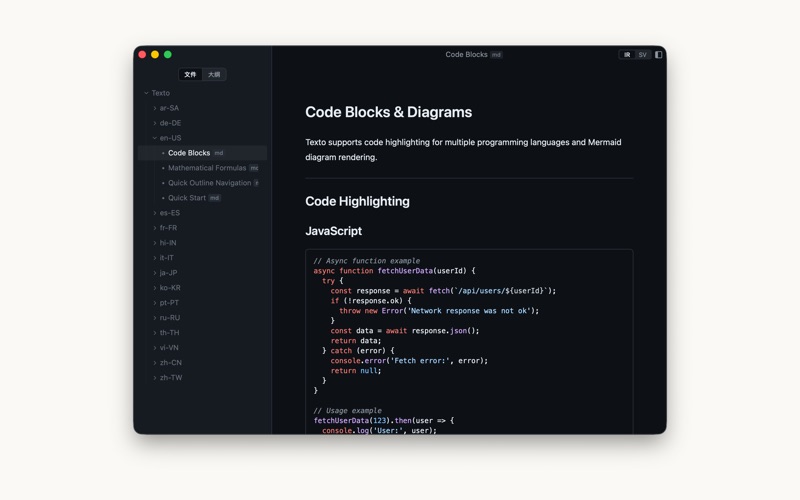
Task: Click the intro paragraph starting 'Texto supports'
Action: [463, 149]
